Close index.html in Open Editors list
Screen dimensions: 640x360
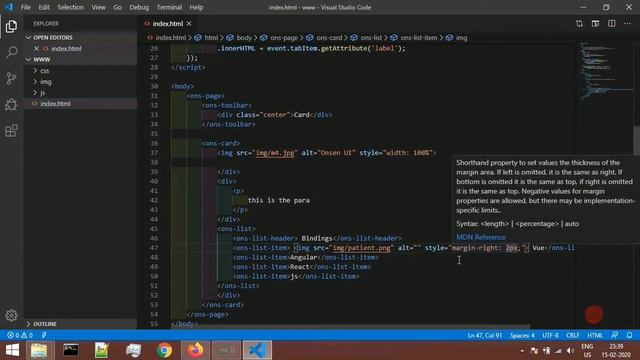36,49
